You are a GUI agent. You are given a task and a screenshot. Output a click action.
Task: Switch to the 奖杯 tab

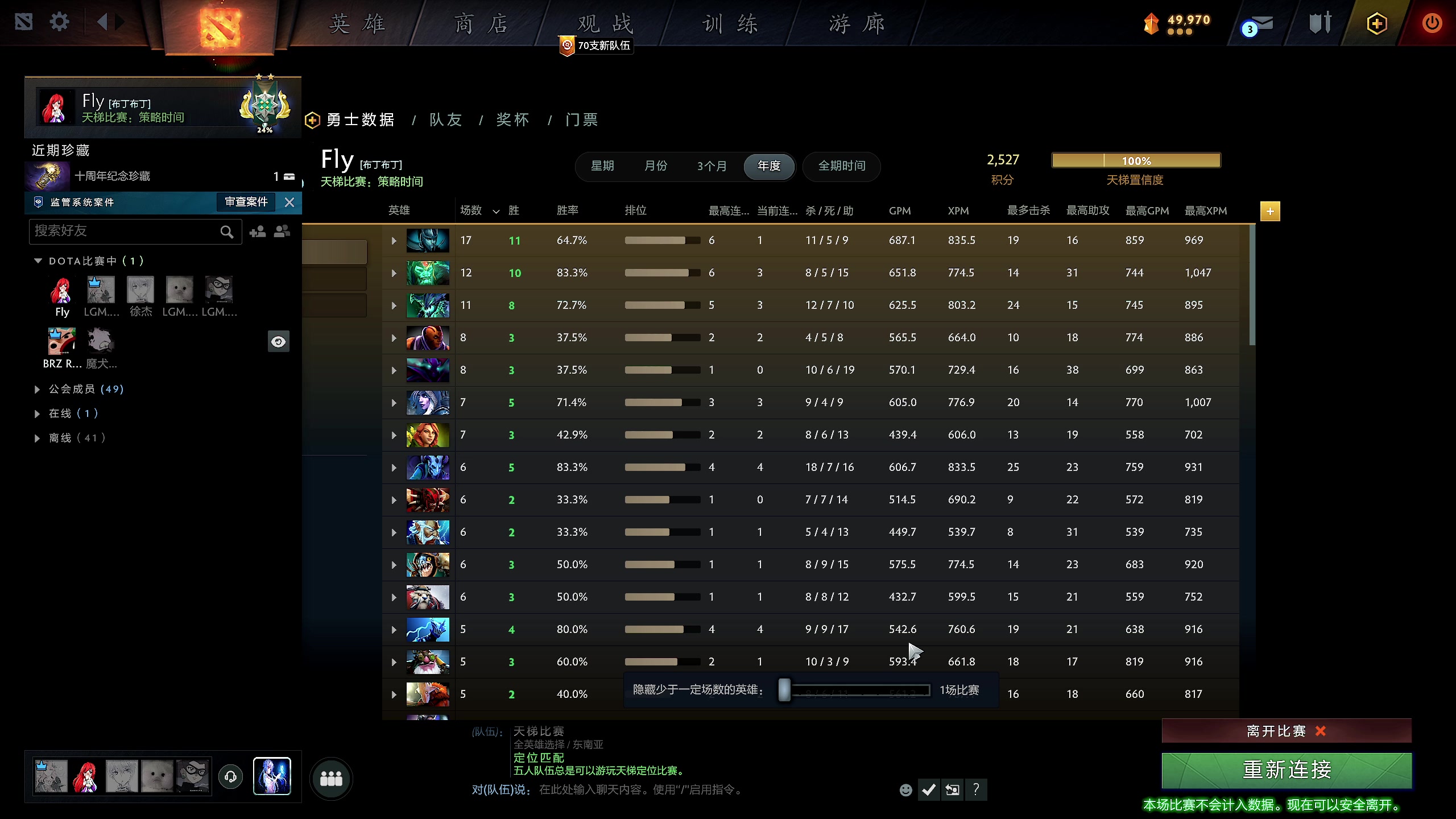click(x=513, y=120)
